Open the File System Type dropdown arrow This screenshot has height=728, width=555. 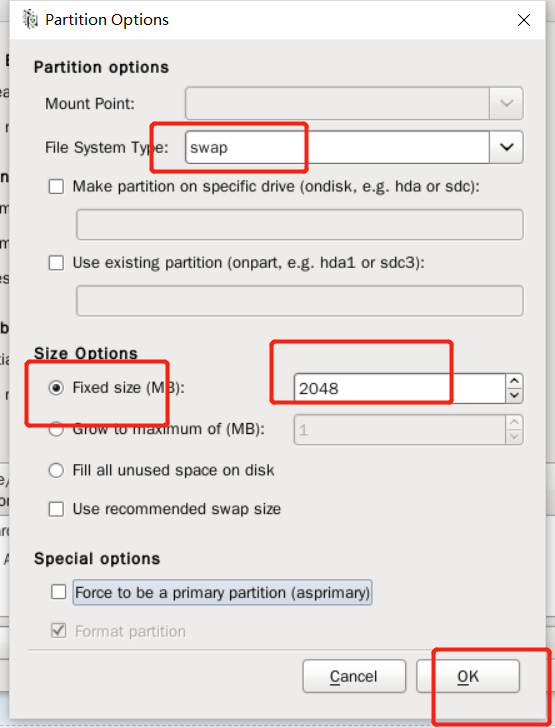(506, 147)
